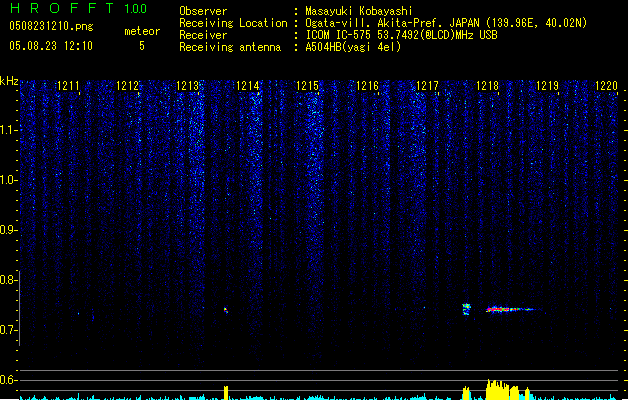Image resolution: width=629 pixels, height=400 pixels.
Task: Select the ICOM IC-575 53.7492 MHz USB text
Action: pyautogui.click(x=402, y=35)
